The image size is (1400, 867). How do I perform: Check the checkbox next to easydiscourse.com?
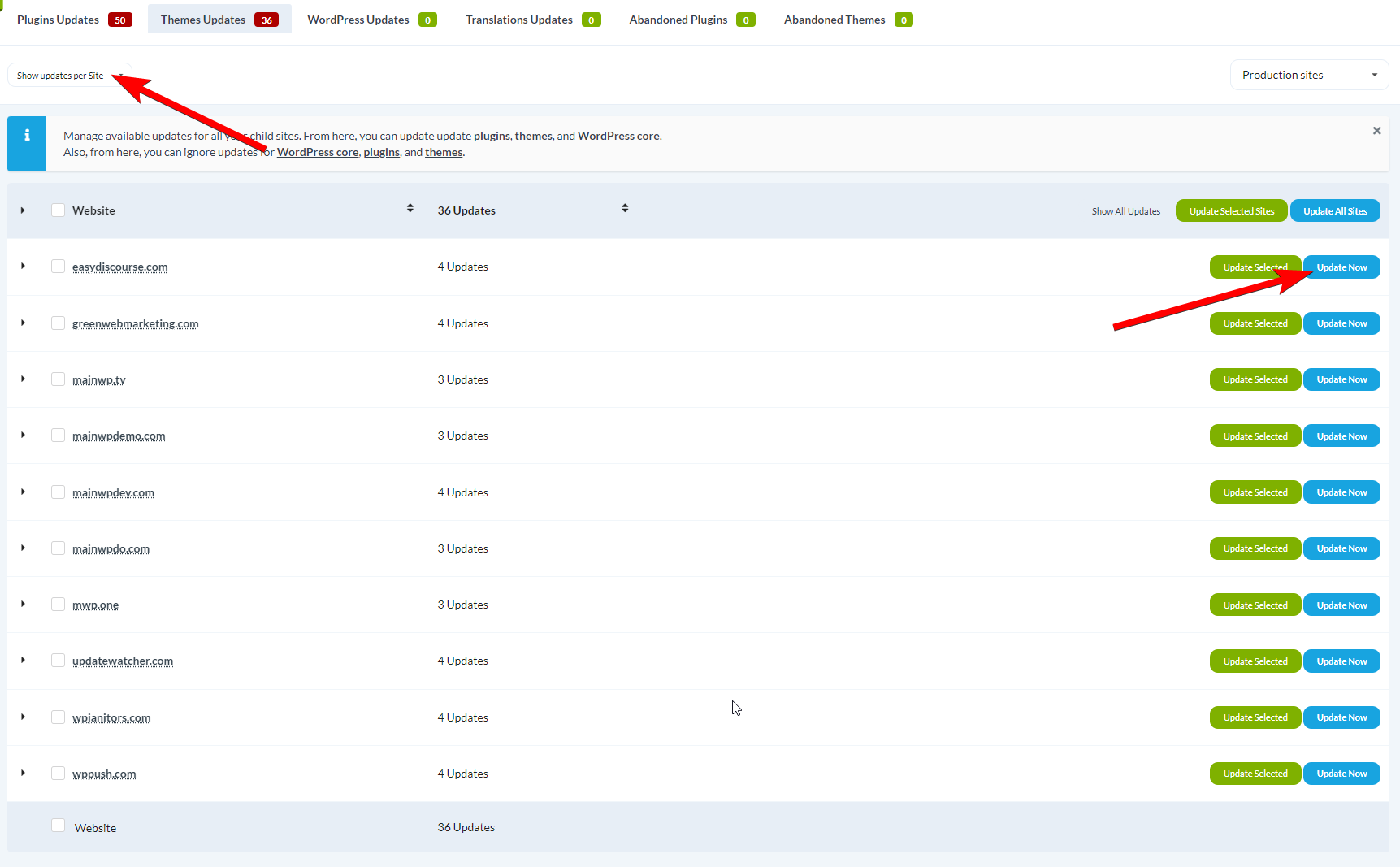pyautogui.click(x=58, y=266)
